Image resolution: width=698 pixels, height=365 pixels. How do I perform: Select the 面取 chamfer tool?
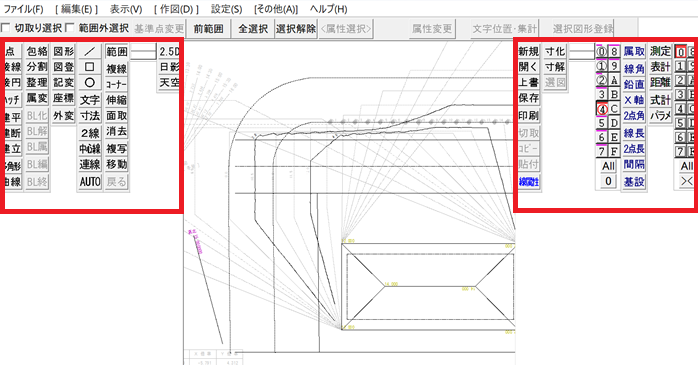pyautogui.click(x=117, y=116)
